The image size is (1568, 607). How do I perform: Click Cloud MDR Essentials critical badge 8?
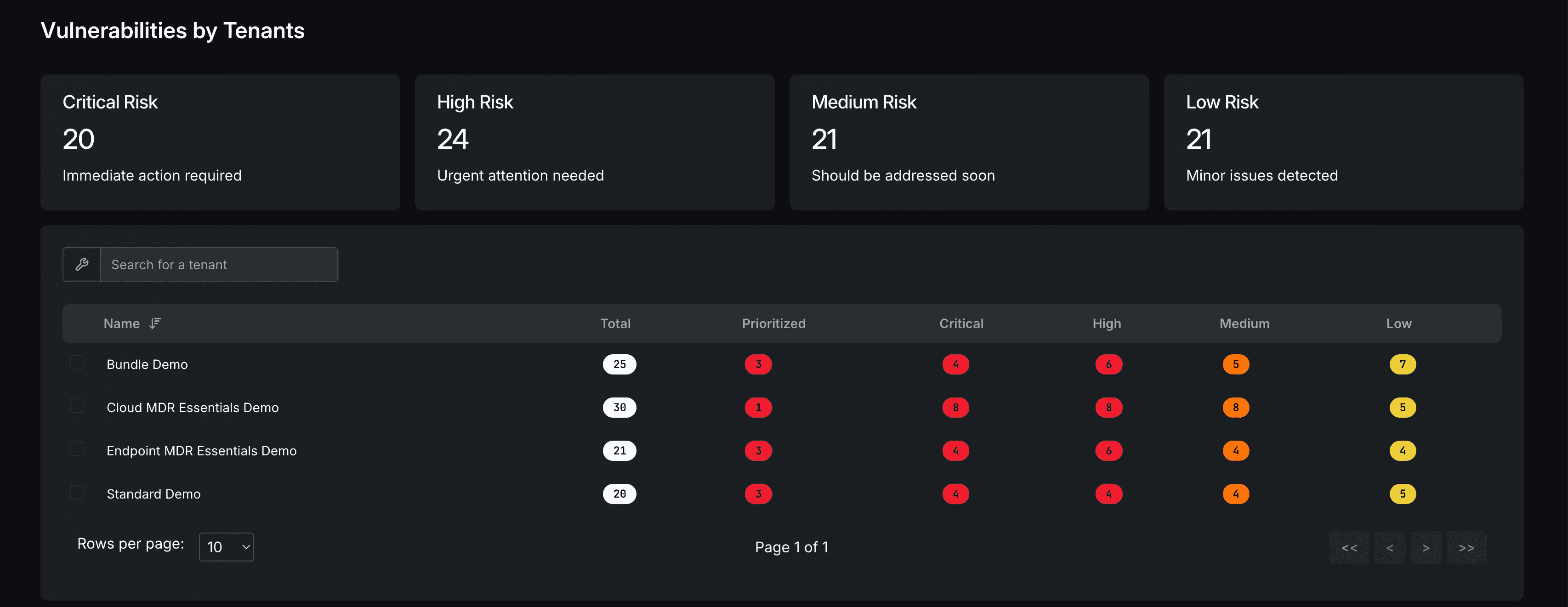coord(955,407)
